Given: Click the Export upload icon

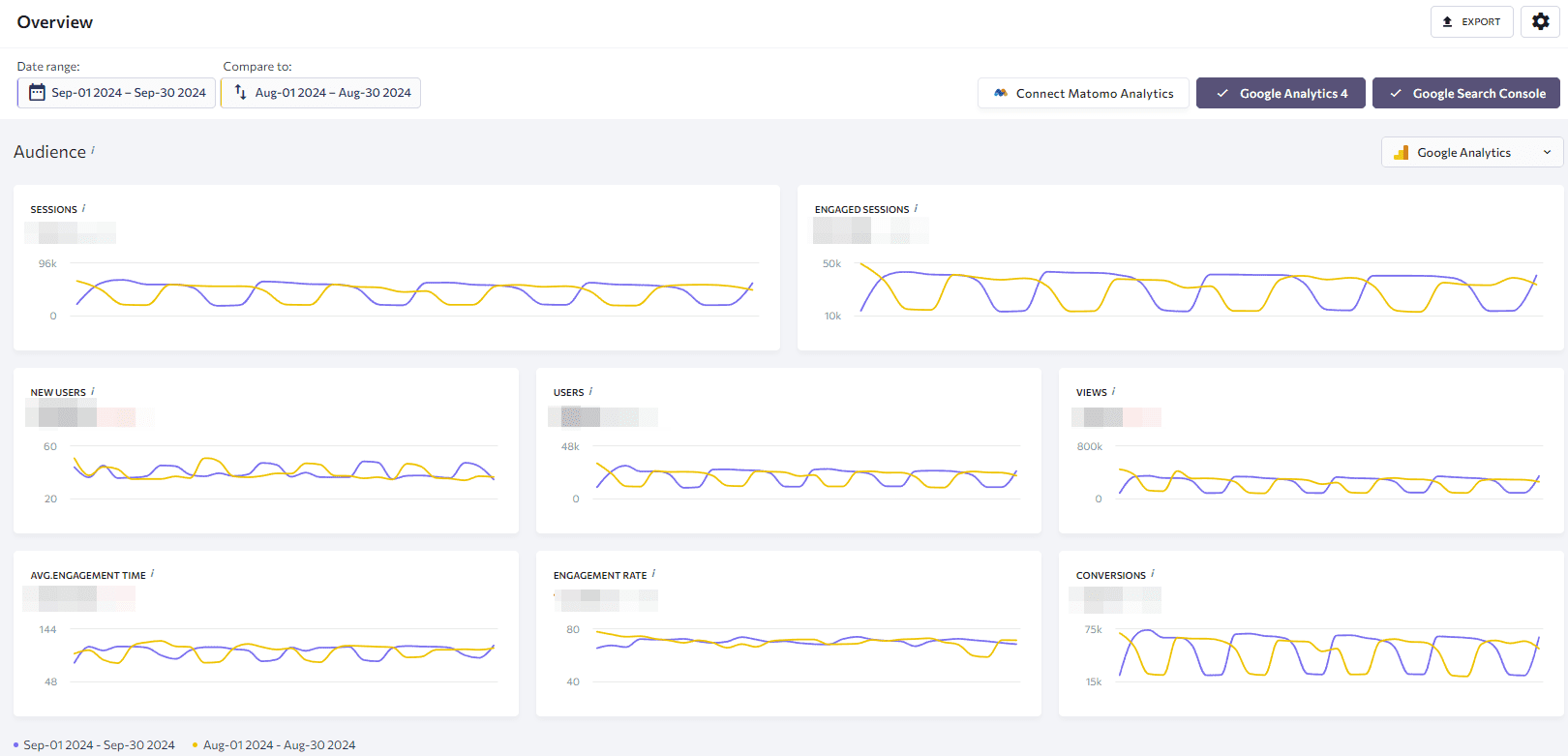Looking at the screenshot, I should point(1447,21).
